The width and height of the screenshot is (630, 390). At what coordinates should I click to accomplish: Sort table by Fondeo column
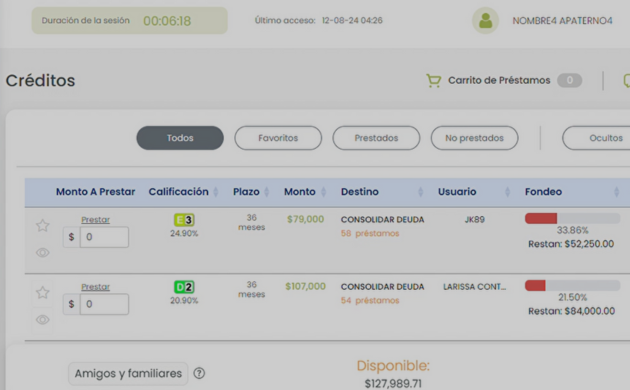[617, 192]
